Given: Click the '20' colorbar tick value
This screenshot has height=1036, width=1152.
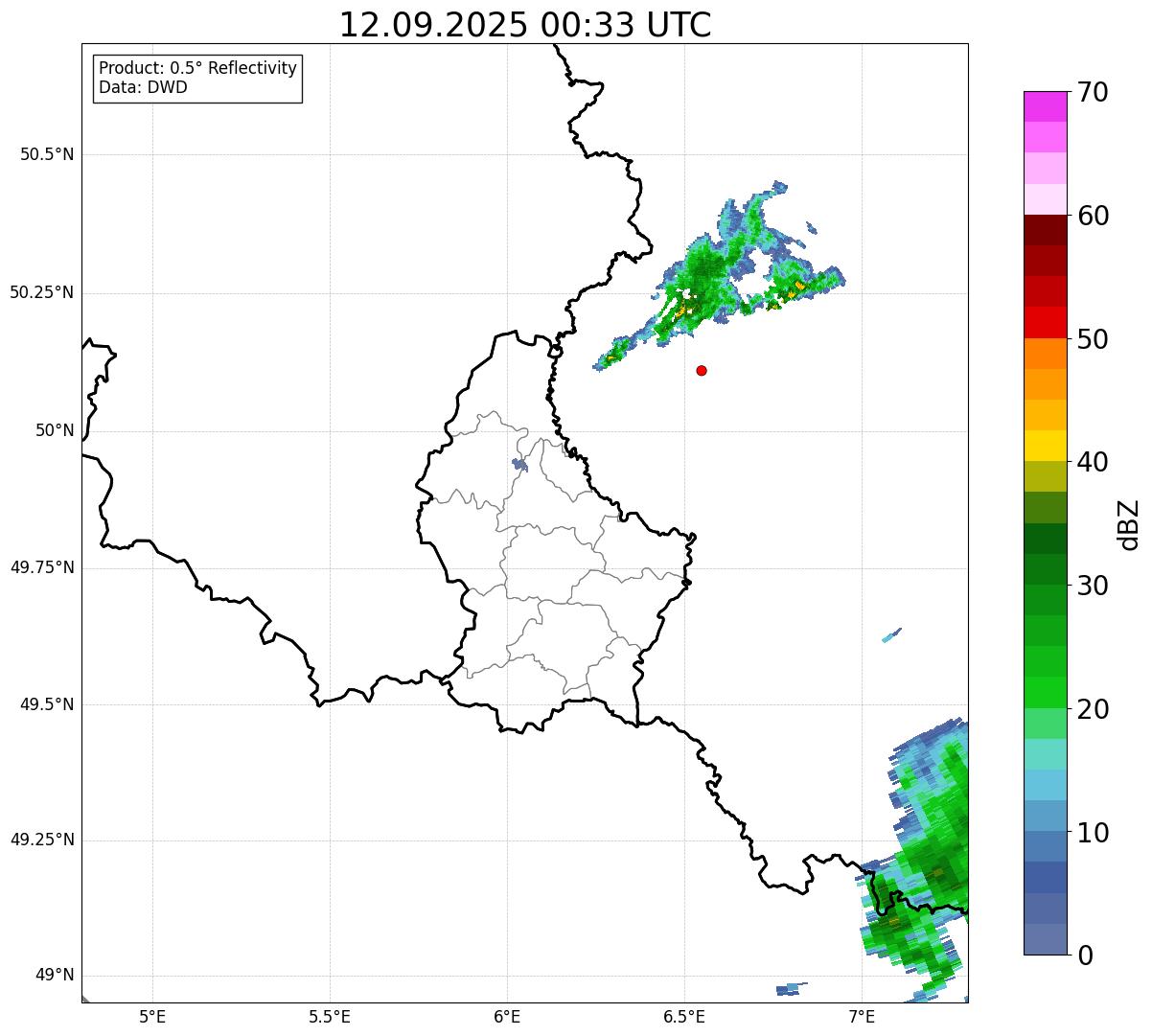Looking at the screenshot, I should click(1093, 710).
